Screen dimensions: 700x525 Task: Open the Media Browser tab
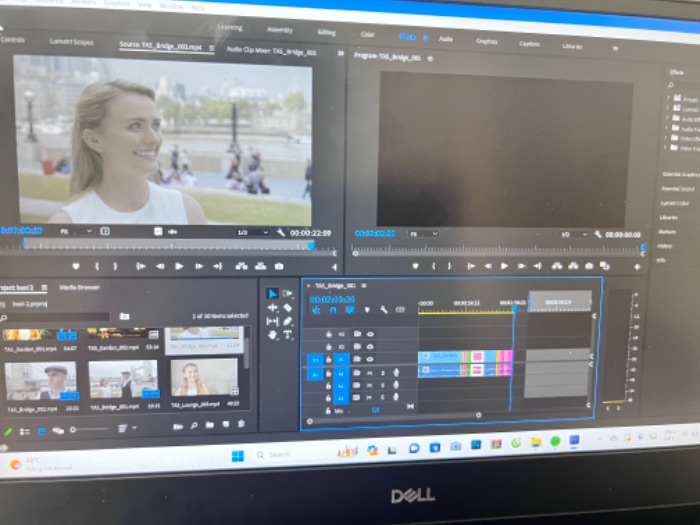pos(79,288)
